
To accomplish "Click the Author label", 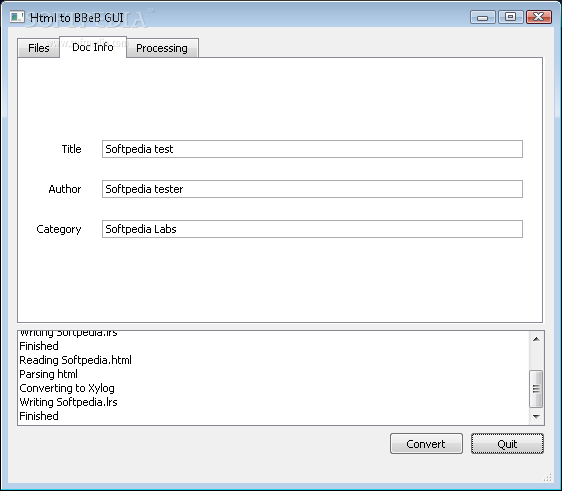I will (65, 189).
